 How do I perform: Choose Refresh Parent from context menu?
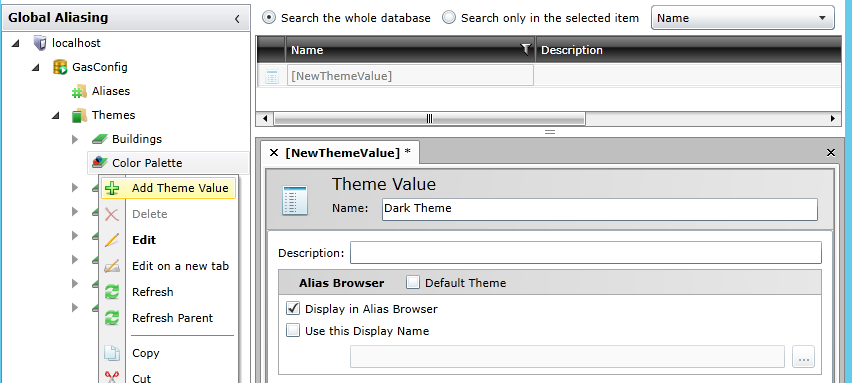pyautogui.click(x=172, y=318)
